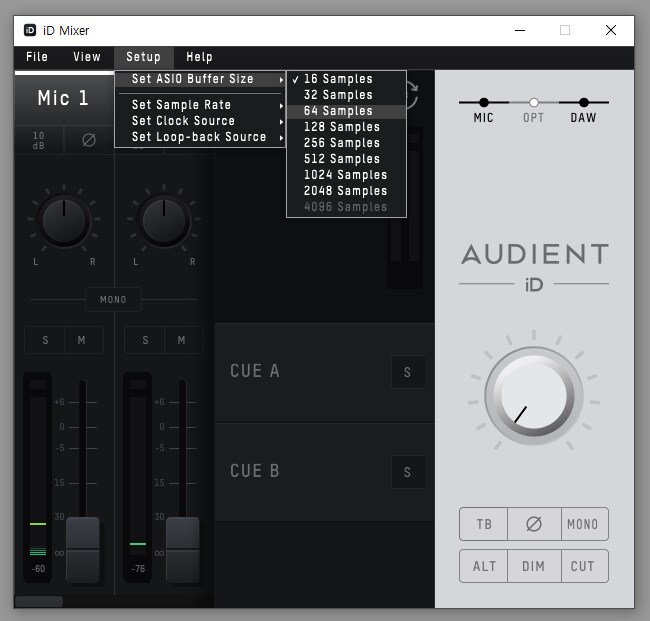Click the iD Mixer title bar icon

pos(30,30)
